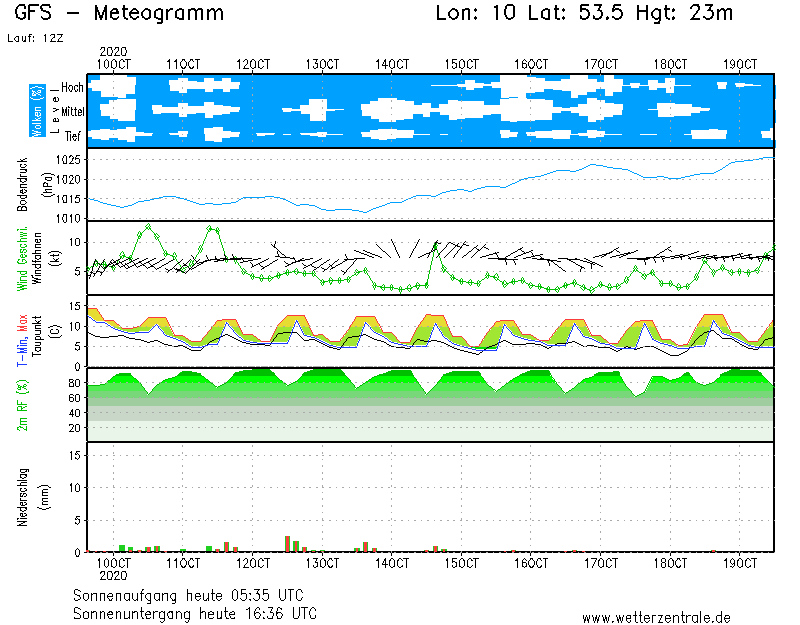
Task: Click the 1025 pressure tick label
Action: (68, 160)
